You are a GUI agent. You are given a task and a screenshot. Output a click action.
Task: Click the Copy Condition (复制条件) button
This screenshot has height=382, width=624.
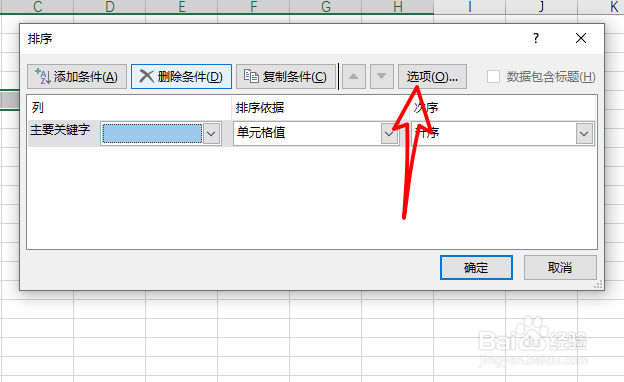(x=286, y=76)
